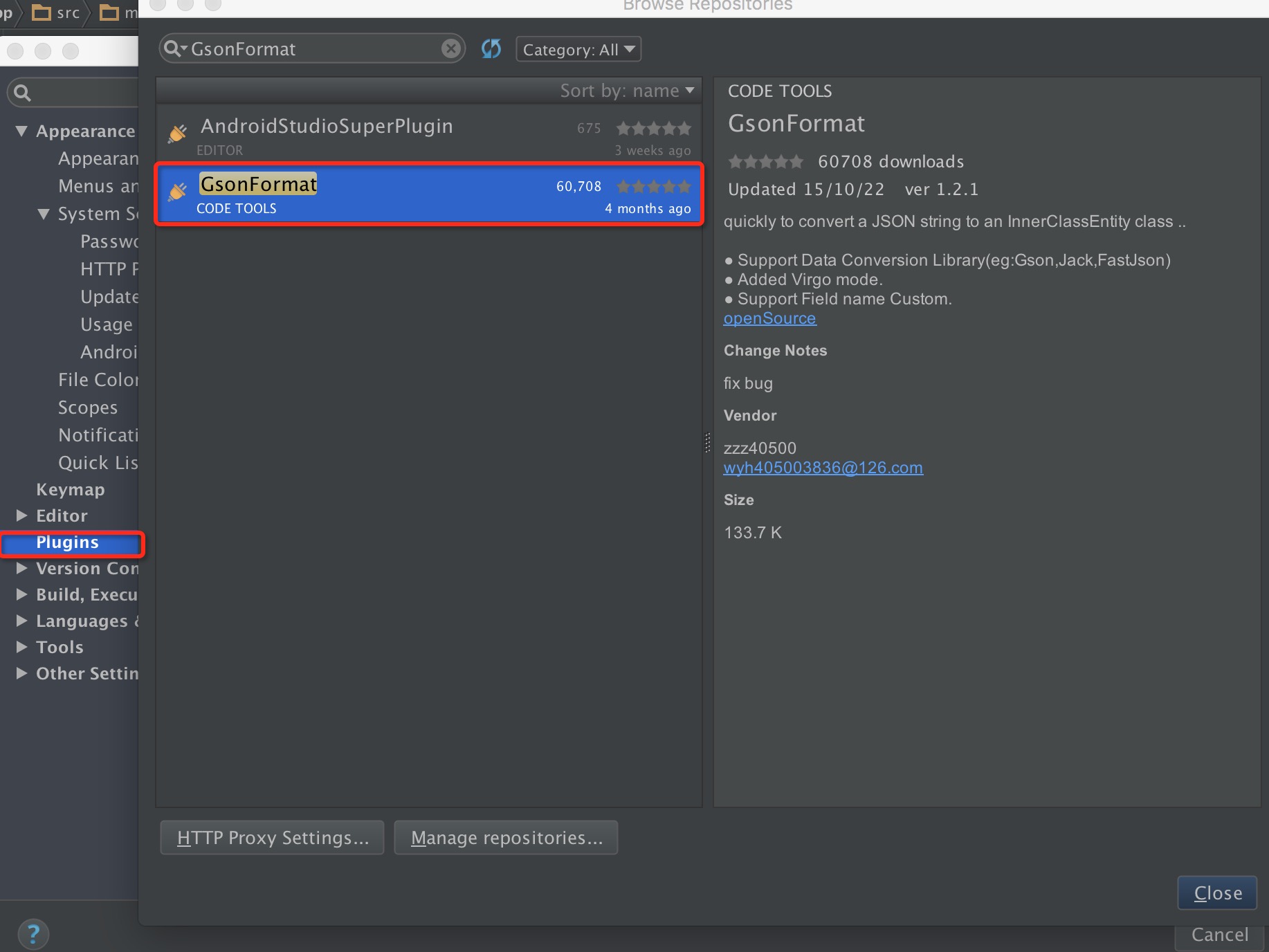Click the star rating of AndroidStudioSuperPlugin
The height and width of the screenshot is (952, 1269).
point(653,129)
